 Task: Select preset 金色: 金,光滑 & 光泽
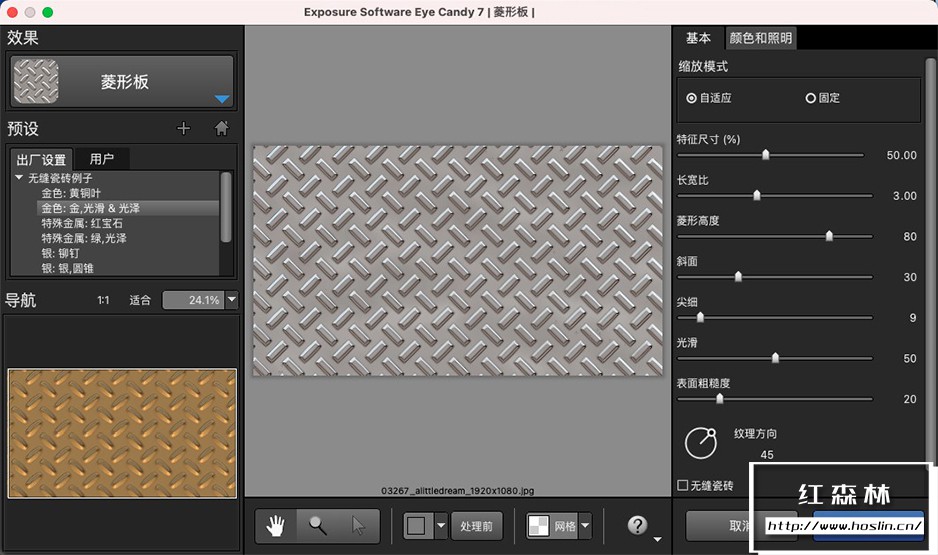coord(90,208)
